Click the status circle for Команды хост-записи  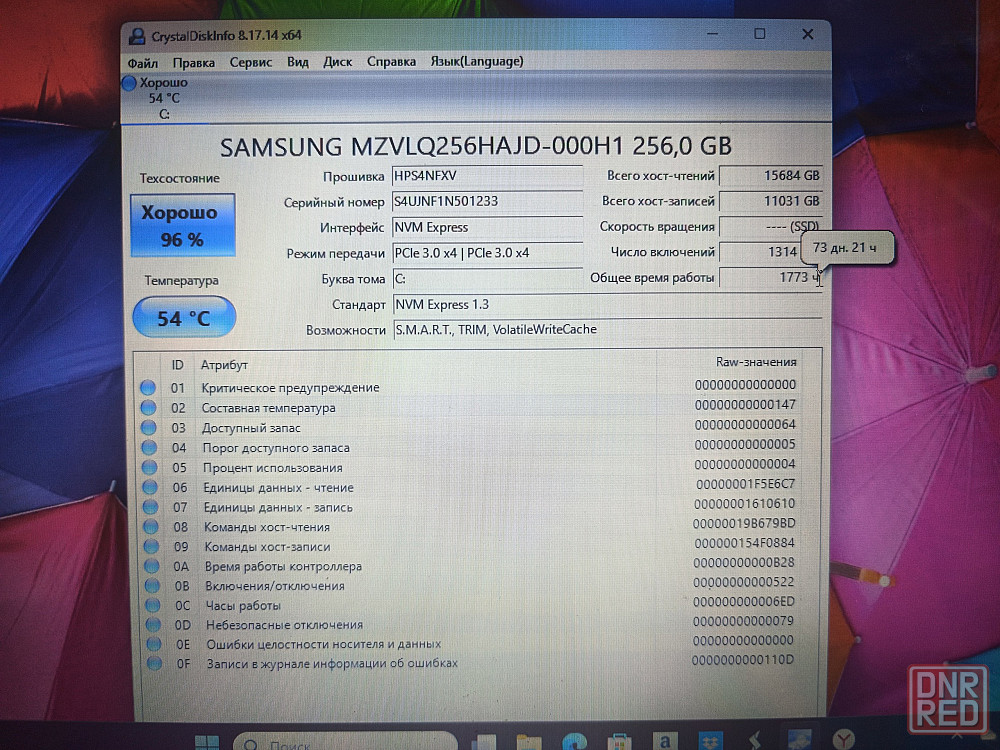[x=151, y=547]
